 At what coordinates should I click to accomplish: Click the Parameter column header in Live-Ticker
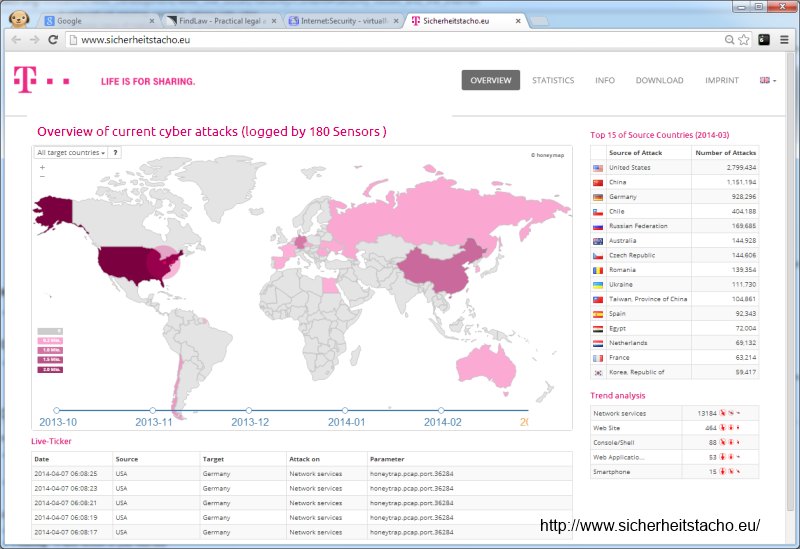click(x=387, y=459)
